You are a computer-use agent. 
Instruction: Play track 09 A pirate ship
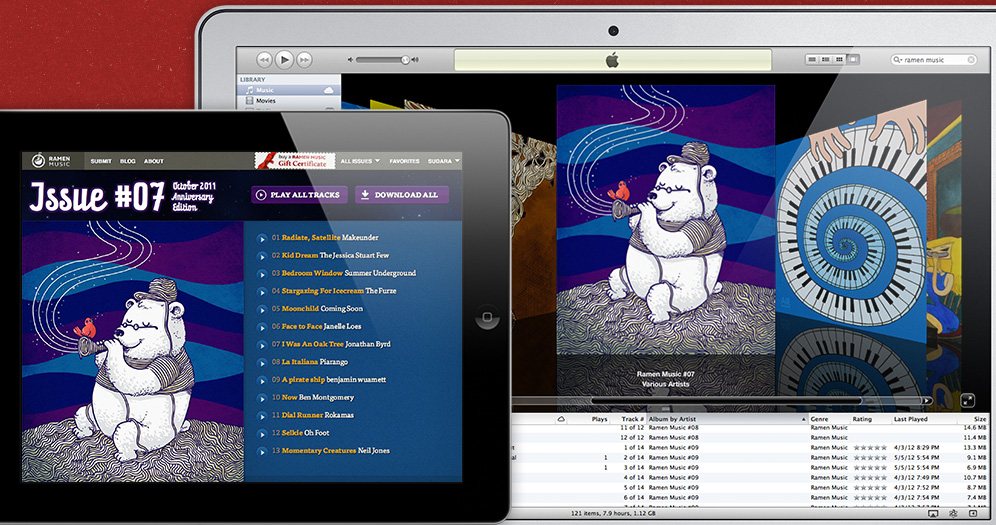tap(262, 381)
